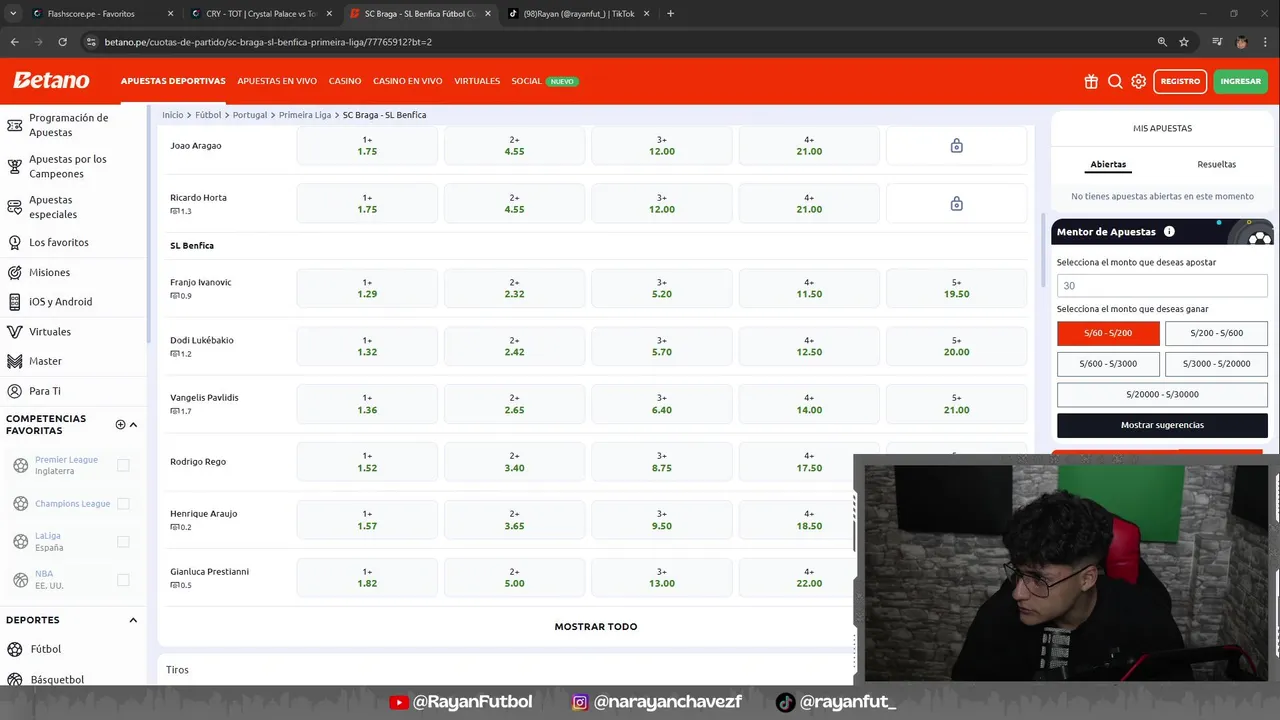Viewport: 1280px width, 720px height.
Task: Select the S/3000 - S/20000 winnings range
Action: (x=1216, y=364)
